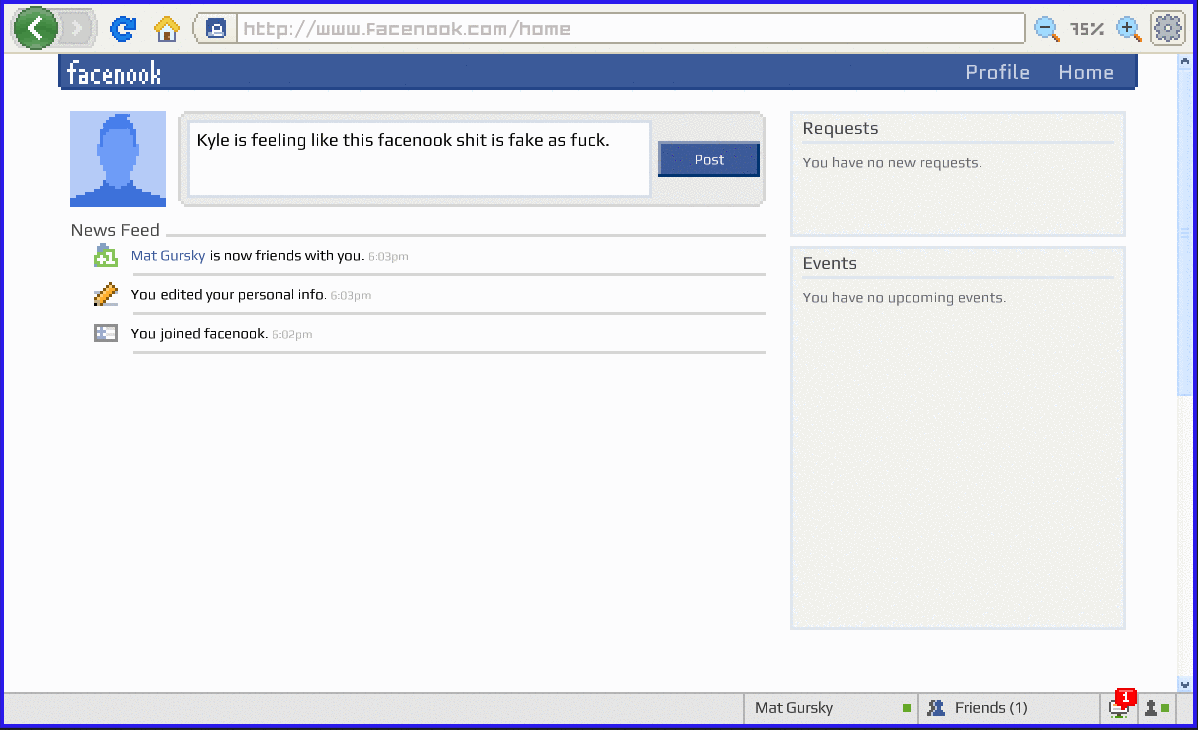The height and width of the screenshot is (730, 1198).
Task: Open the Home page tab
Action: [x=1086, y=72]
